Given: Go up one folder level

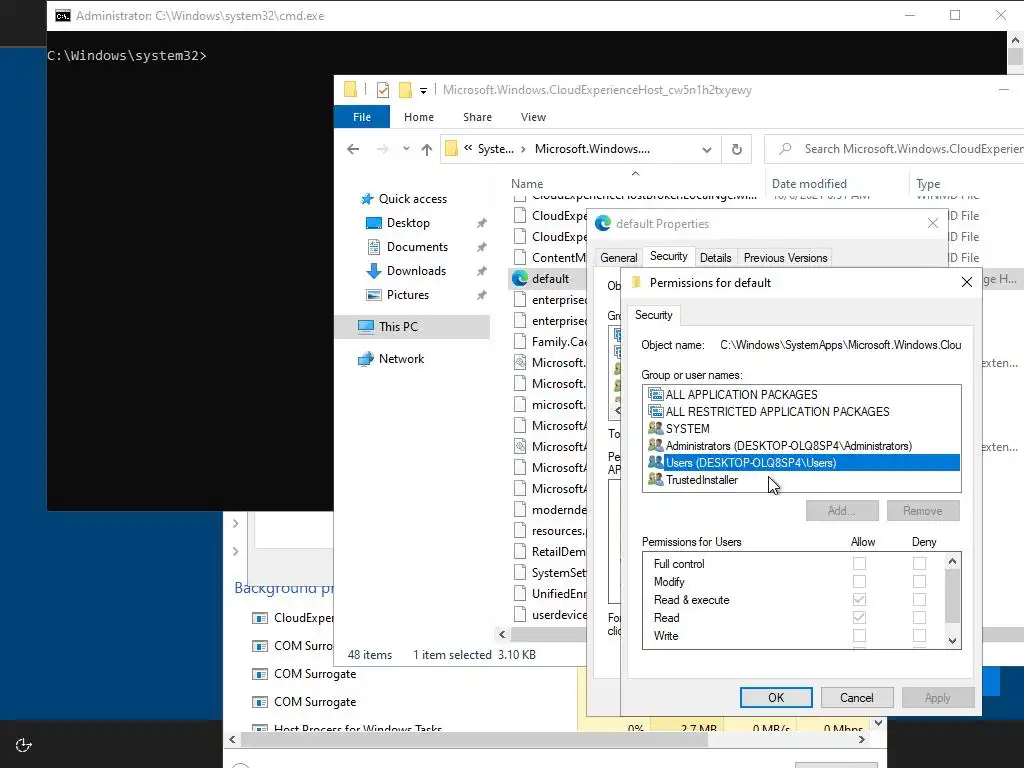Looking at the screenshot, I should [426, 149].
